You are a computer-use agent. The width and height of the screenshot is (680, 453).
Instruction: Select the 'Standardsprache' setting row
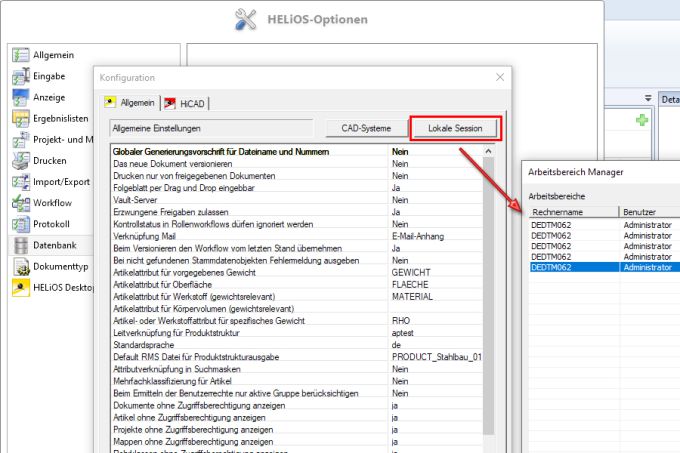(x=297, y=345)
